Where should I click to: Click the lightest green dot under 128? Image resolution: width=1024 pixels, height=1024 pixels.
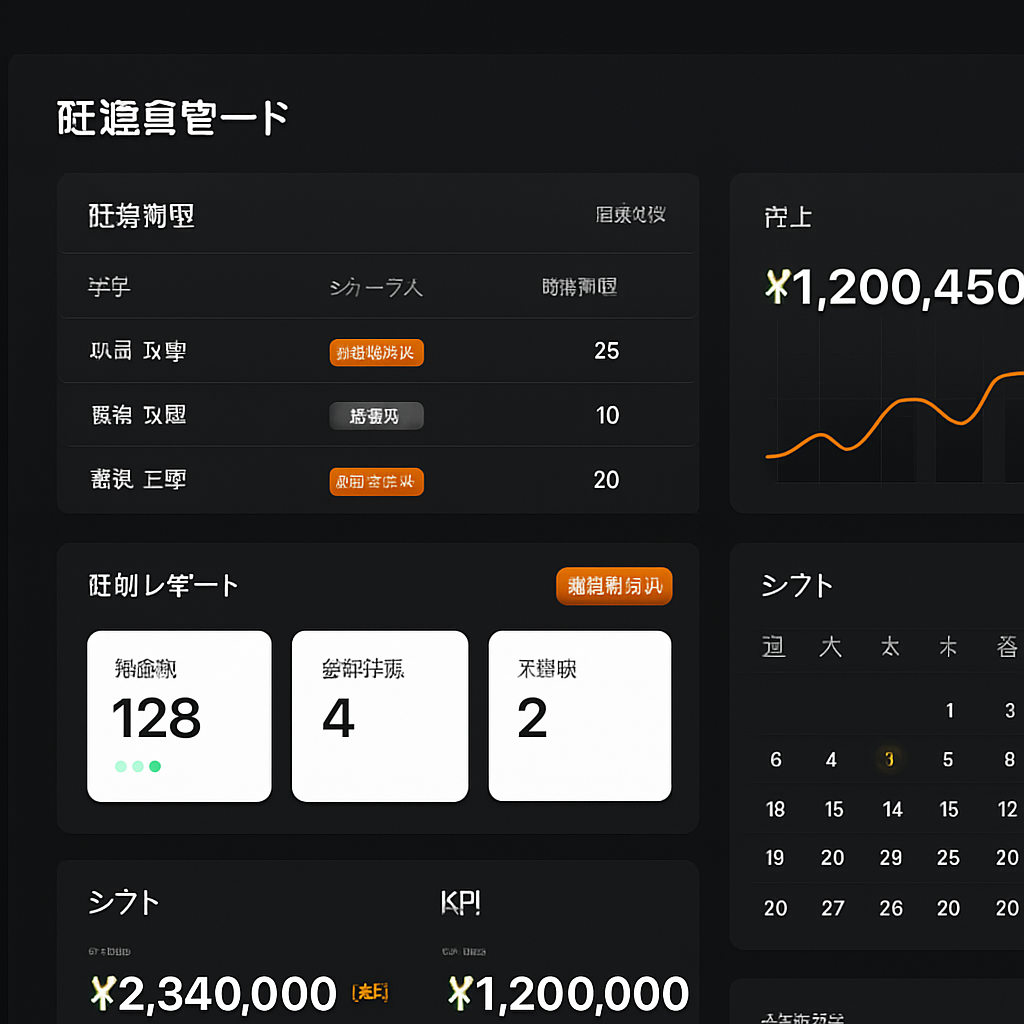tap(121, 766)
